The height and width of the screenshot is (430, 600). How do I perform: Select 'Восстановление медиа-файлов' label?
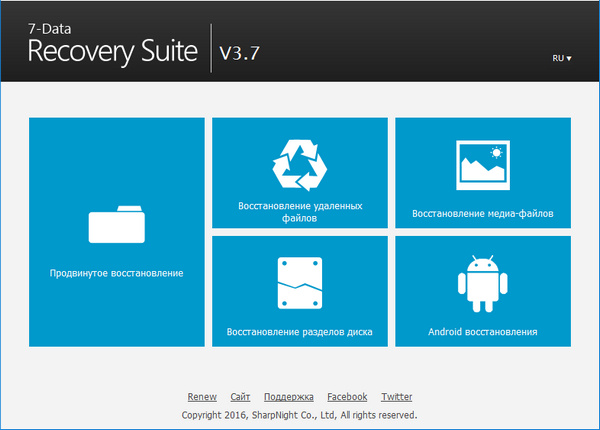(x=483, y=213)
